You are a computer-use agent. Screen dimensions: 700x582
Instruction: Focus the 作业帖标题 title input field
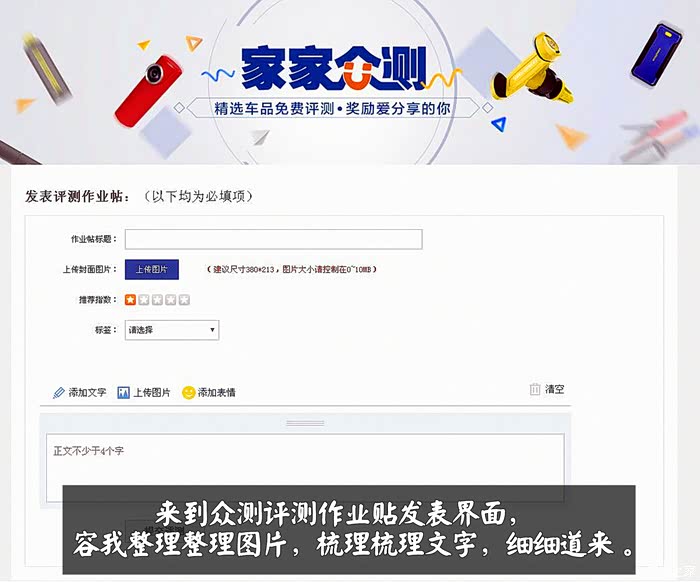(274, 239)
